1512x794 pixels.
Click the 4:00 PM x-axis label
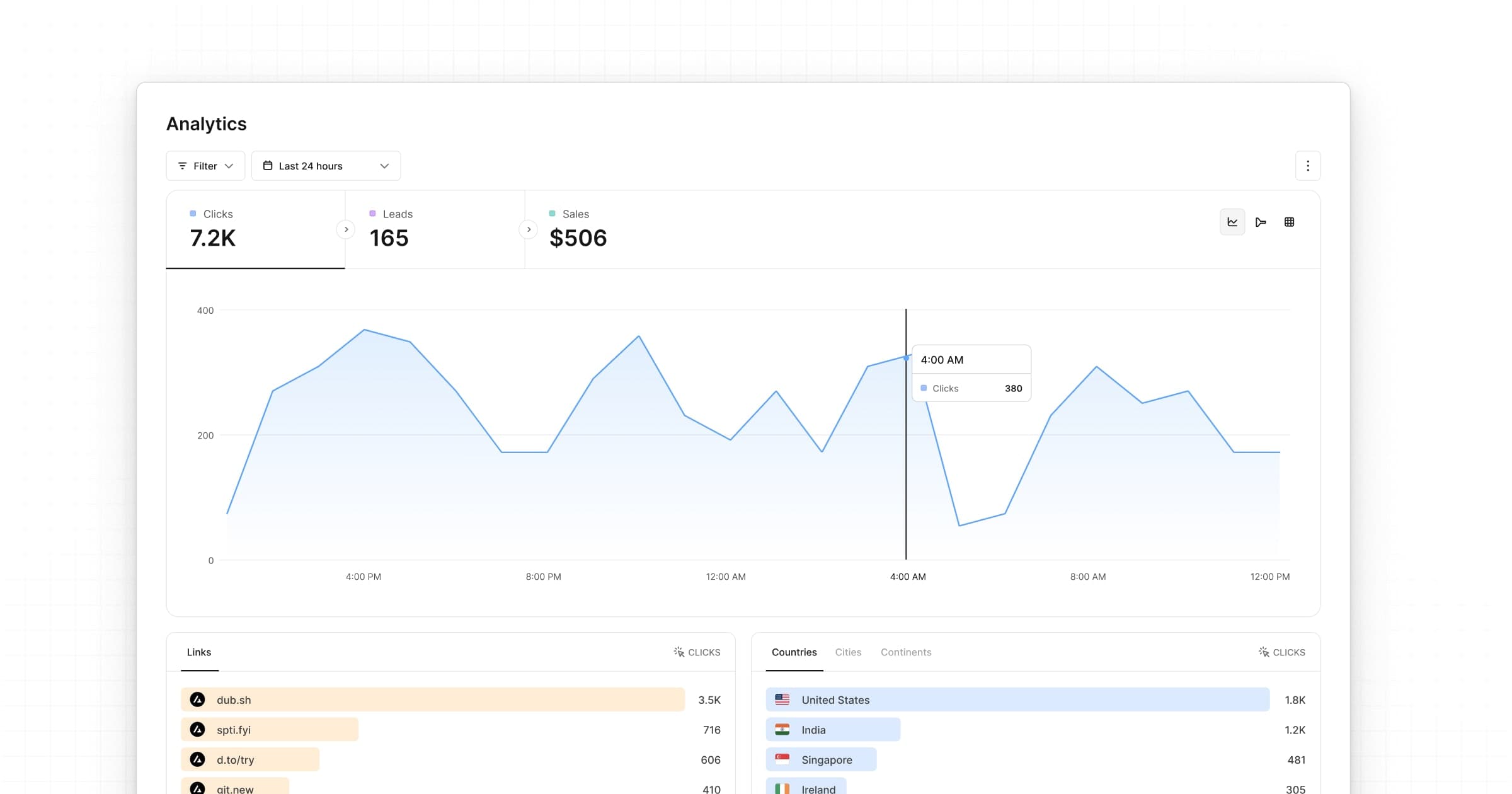pos(364,577)
